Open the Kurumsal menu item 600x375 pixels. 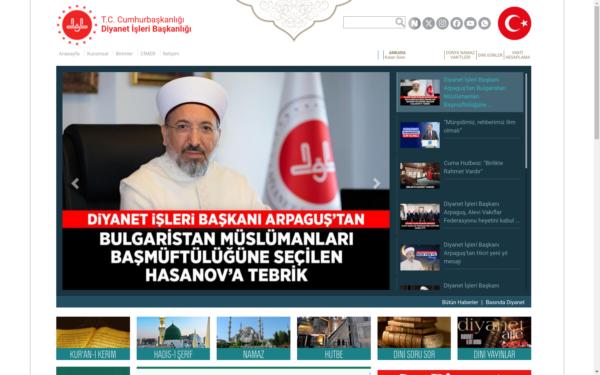(98, 54)
